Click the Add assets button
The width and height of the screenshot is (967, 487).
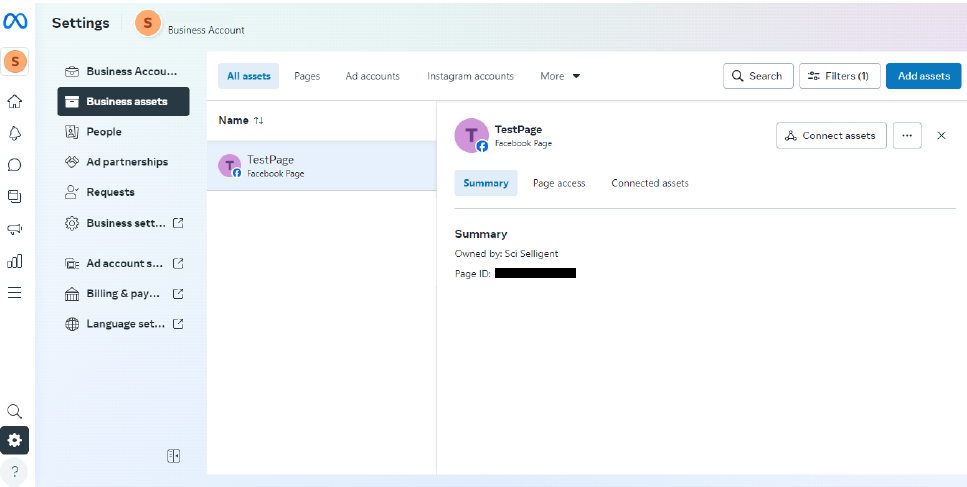click(x=923, y=76)
